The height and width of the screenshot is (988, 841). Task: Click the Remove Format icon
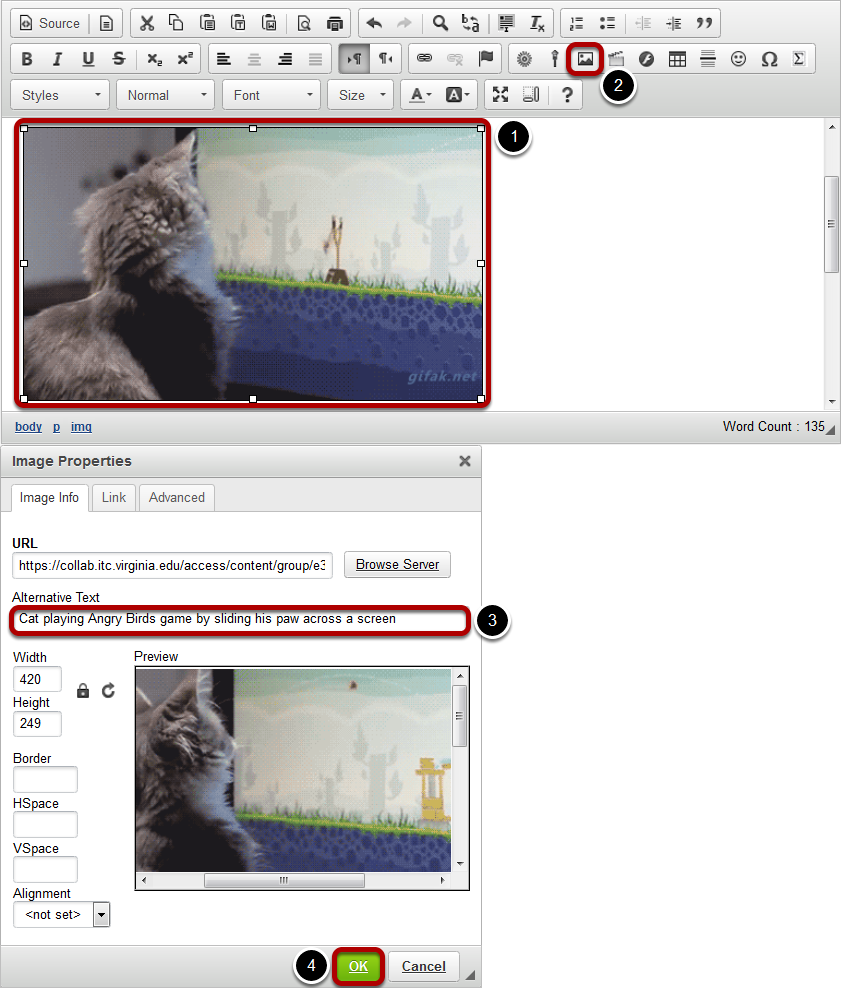click(x=537, y=23)
